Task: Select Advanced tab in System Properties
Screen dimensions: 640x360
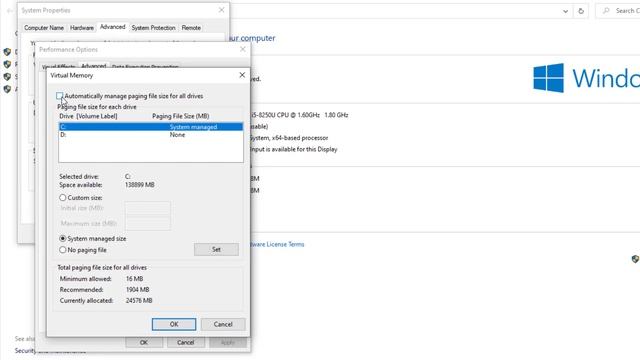Action: pyautogui.click(x=113, y=27)
